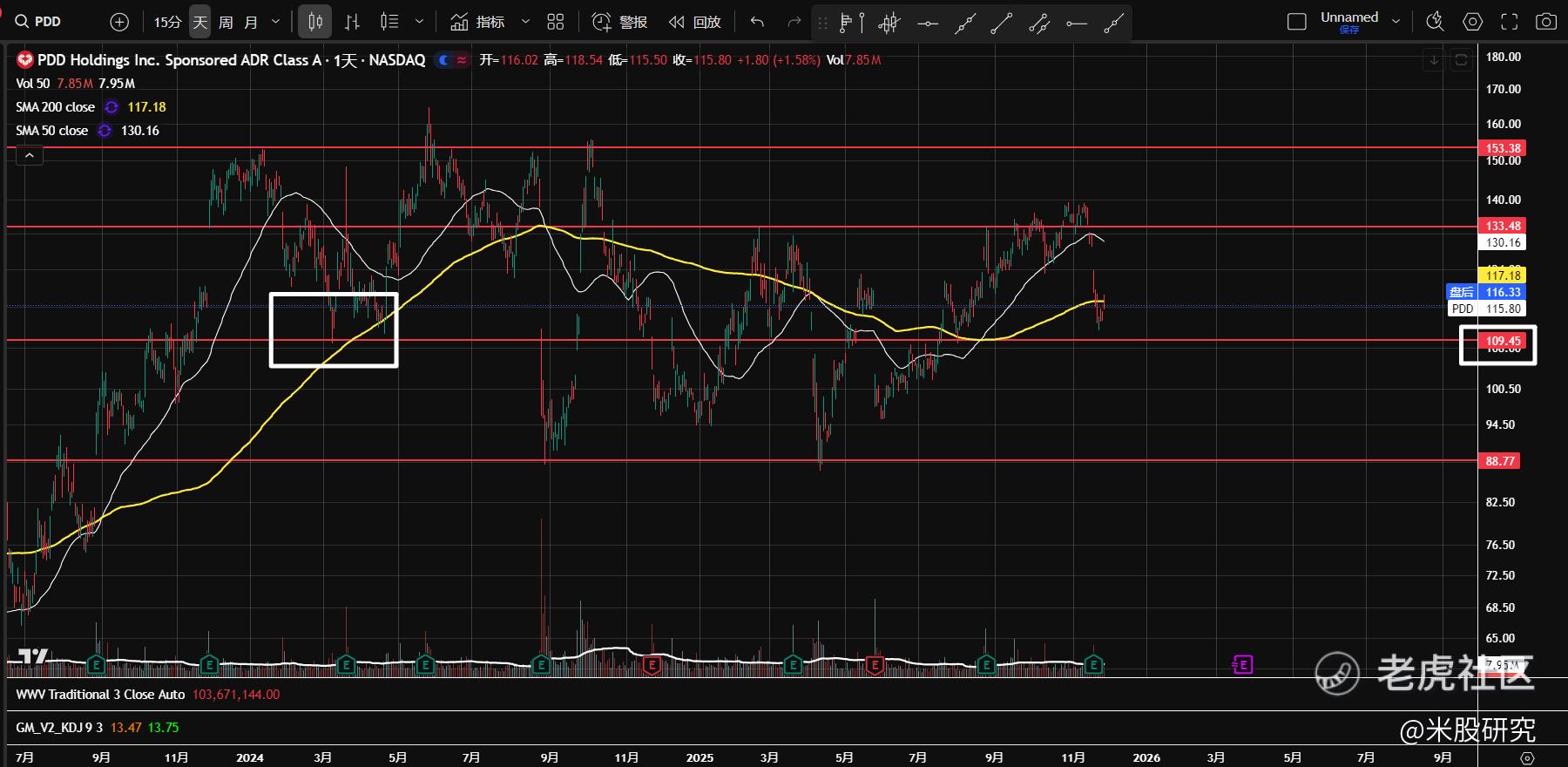The height and width of the screenshot is (767, 1568).
Task: Switch to the 15分 interval
Action: point(166,22)
